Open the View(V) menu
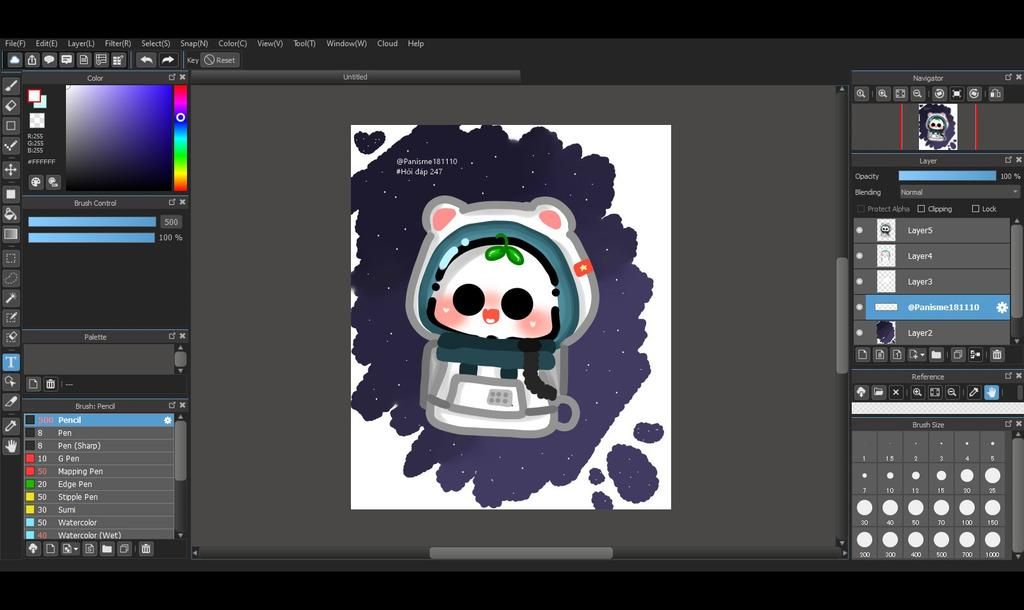Viewport: 1024px width, 610px height. (270, 43)
